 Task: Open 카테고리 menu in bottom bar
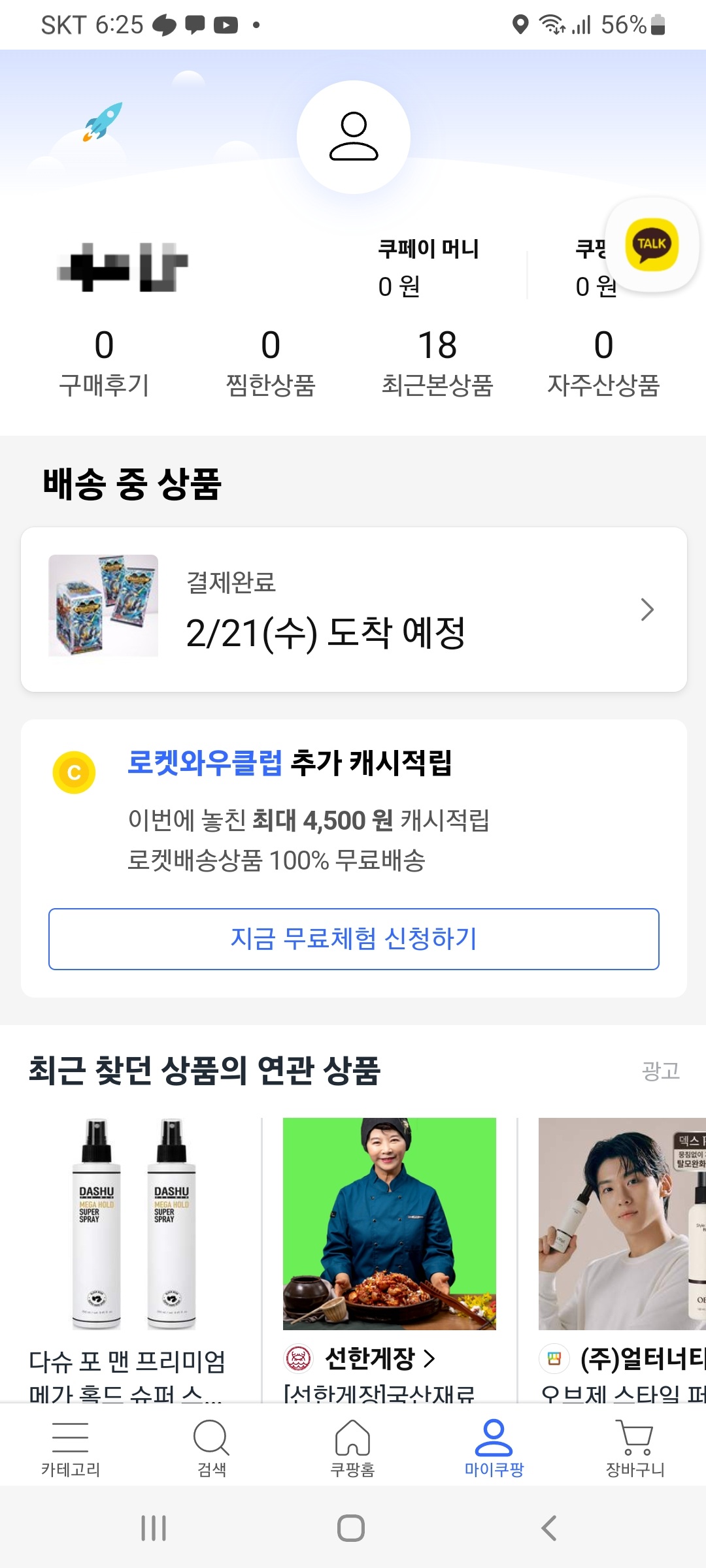tap(71, 1448)
